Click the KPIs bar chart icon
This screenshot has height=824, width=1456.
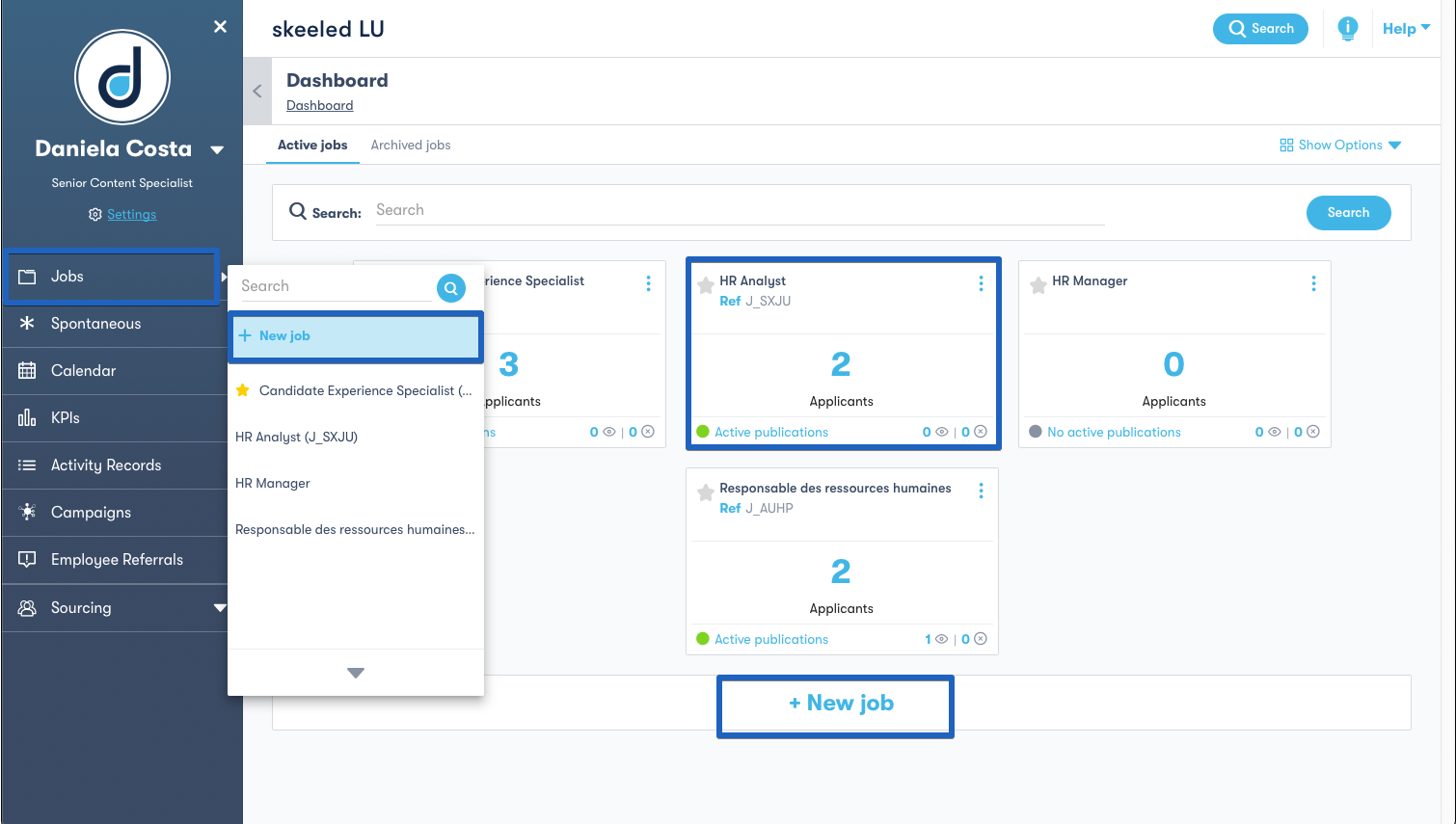(x=27, y=418)
